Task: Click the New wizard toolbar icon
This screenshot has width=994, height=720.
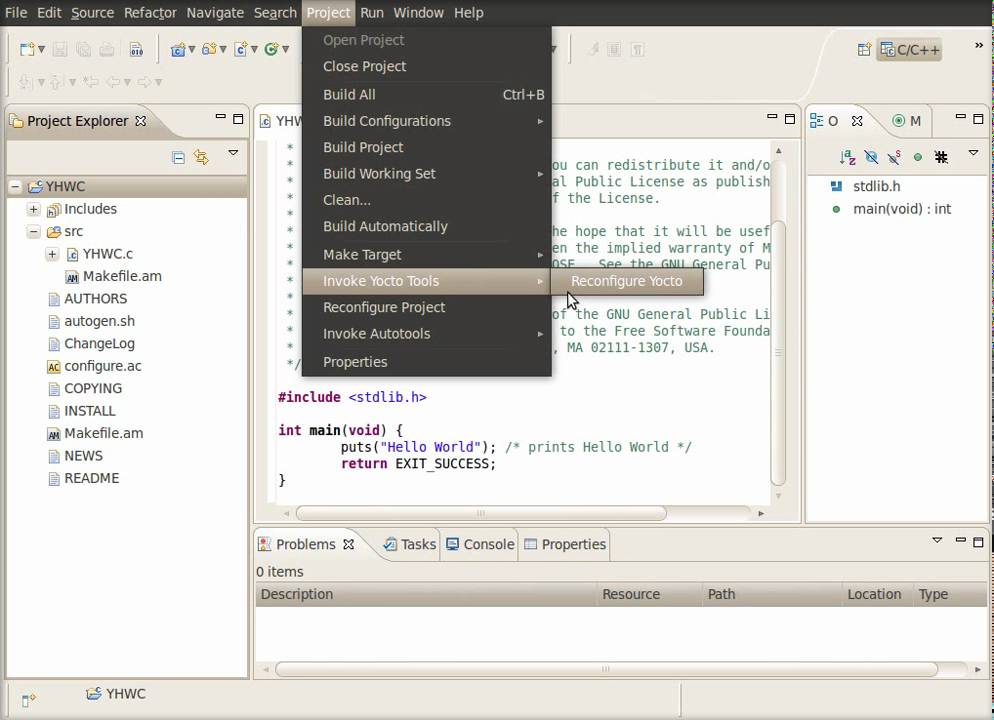Action: pos(28,49)
